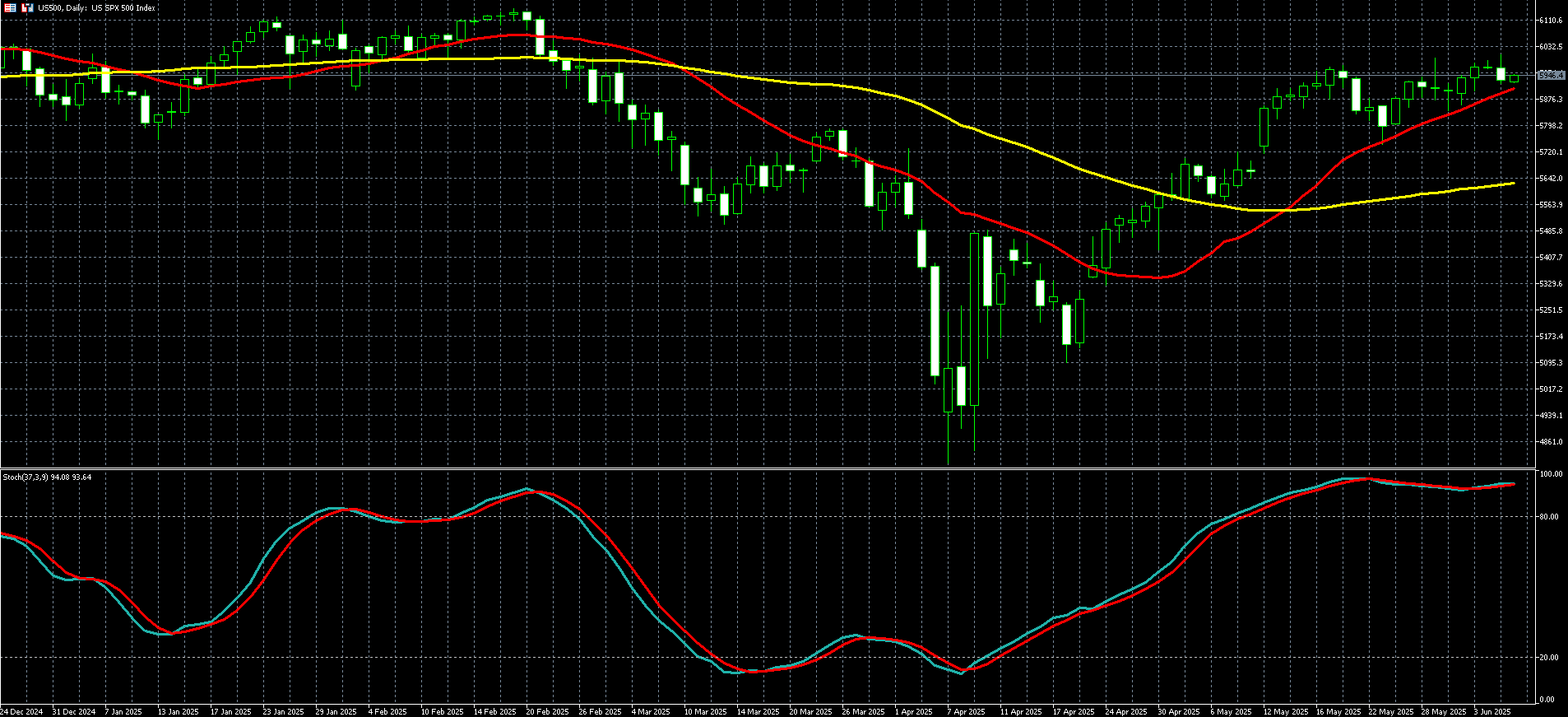Screen dimensions: 1568x717
Task: Click the '7 Jan 2025' date label
Action: point(123,711)
